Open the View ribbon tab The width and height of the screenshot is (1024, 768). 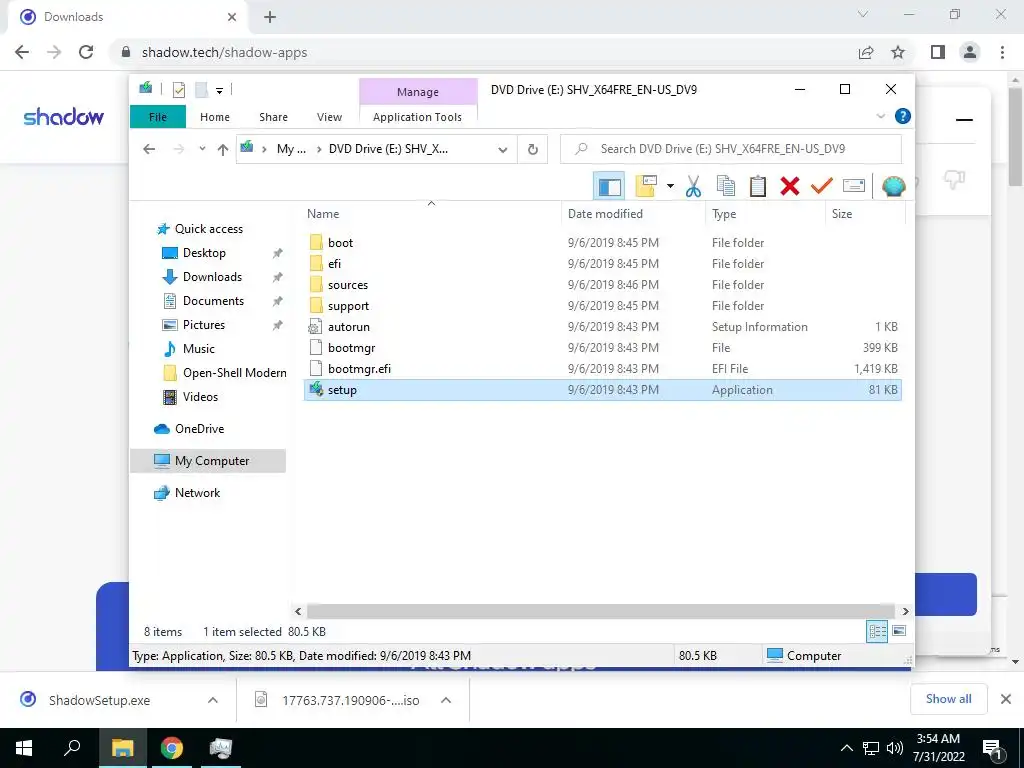[329, 117]
